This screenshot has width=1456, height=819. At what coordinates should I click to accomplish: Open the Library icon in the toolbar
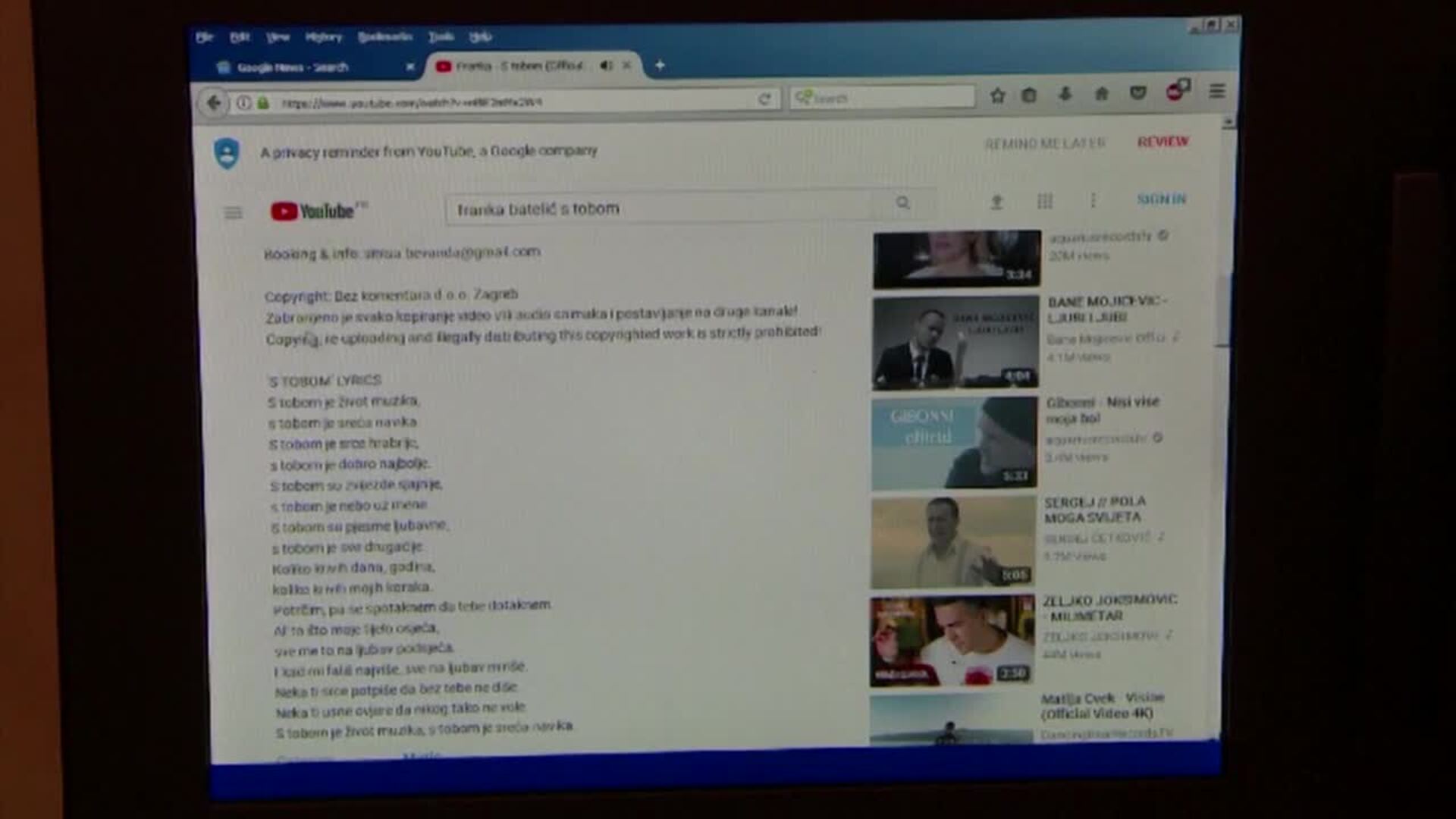click(x=1030, y=96)
